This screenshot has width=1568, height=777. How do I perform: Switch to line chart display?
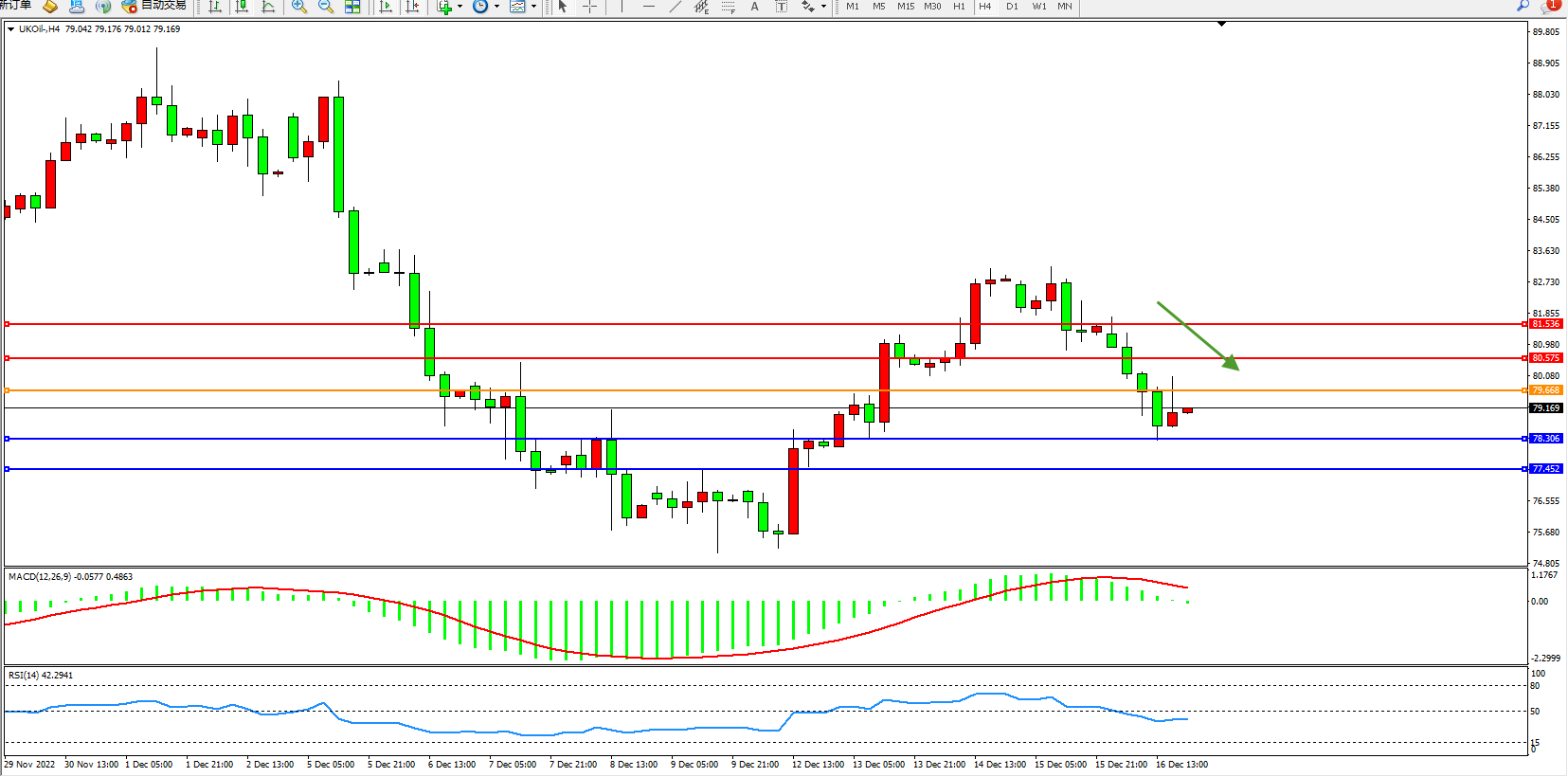[268, 7]
